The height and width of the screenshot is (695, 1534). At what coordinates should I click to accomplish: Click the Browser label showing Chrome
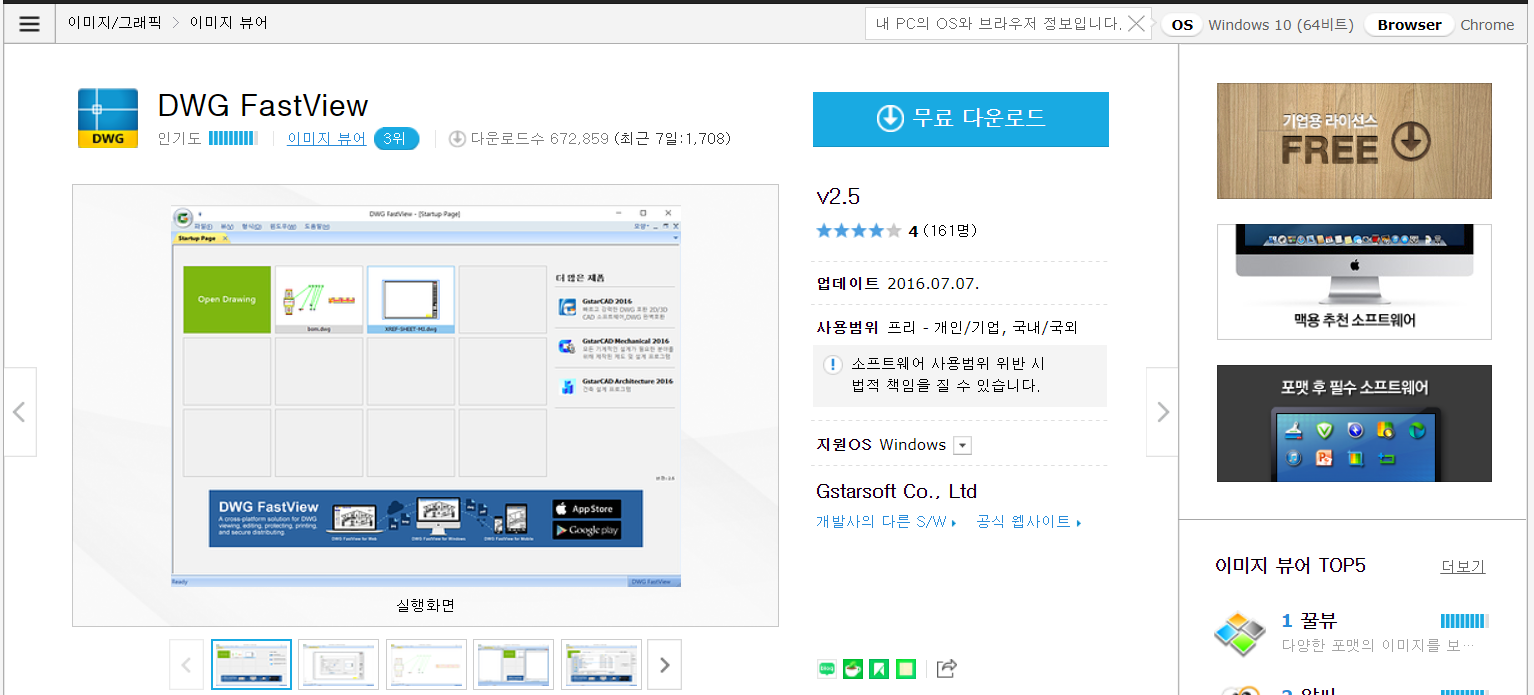click(1487, 25)
